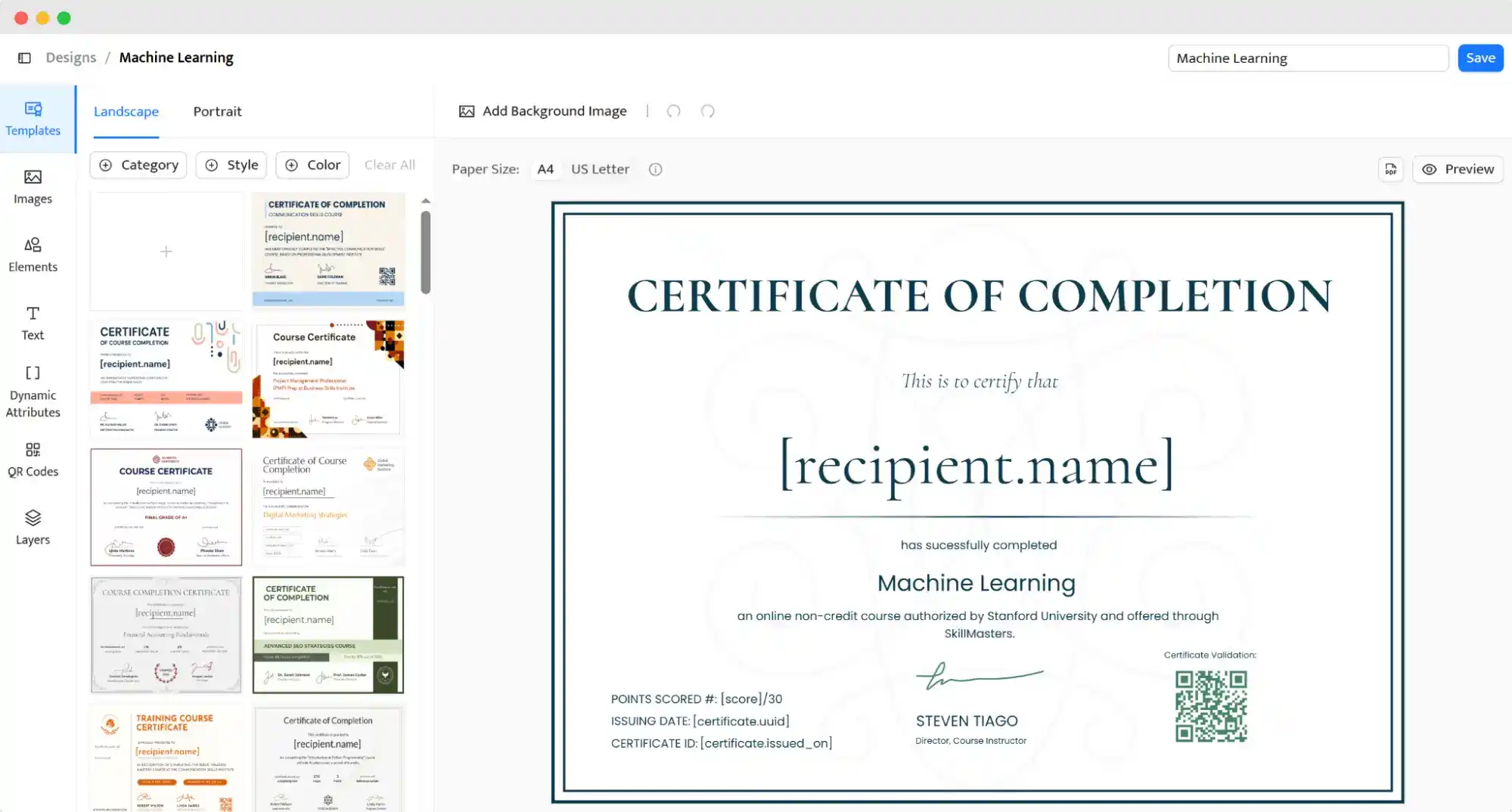Select the Elements panel
The width and height of the screenshot is (1512, 812).
click(33, 254)
